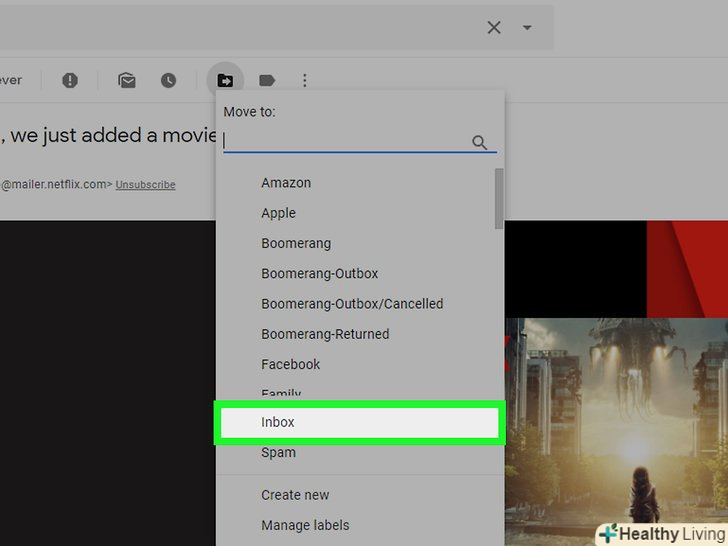Select the Boomerang-Returned label

(325, 334)
